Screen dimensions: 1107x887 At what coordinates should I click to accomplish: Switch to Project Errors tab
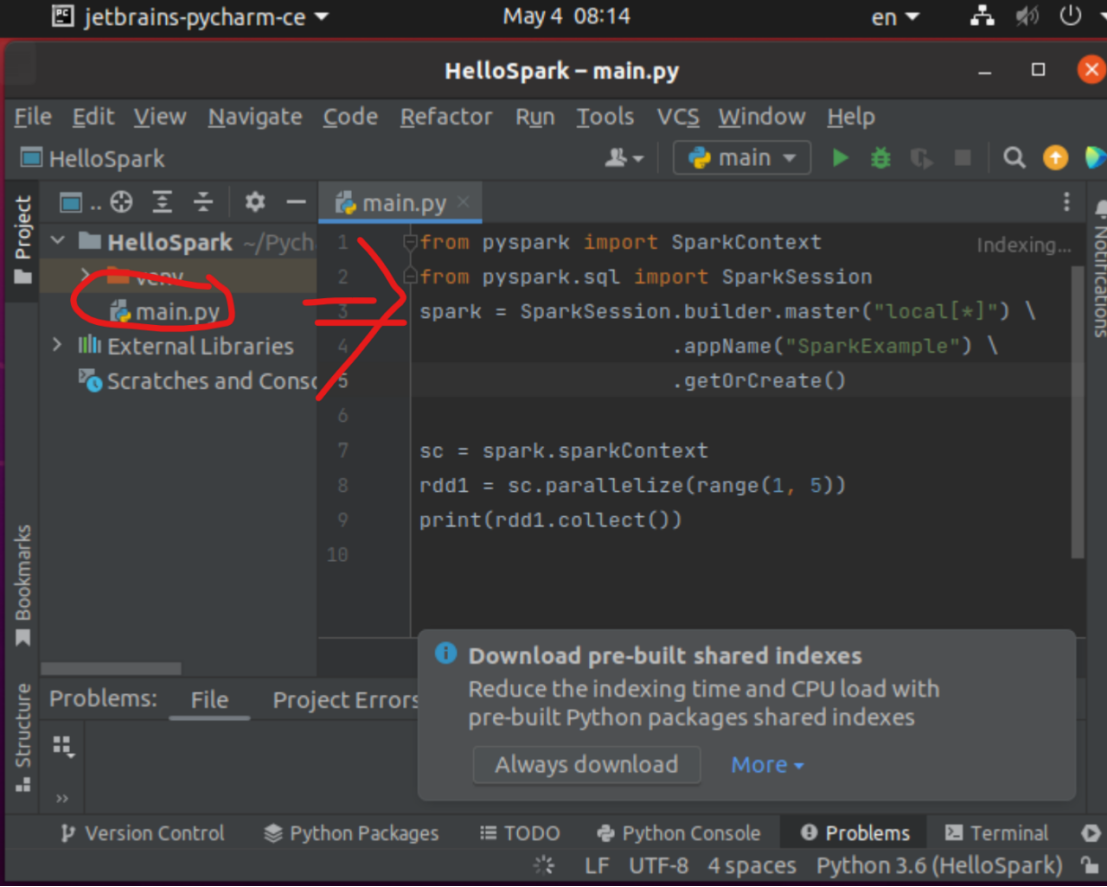[345, 699]
